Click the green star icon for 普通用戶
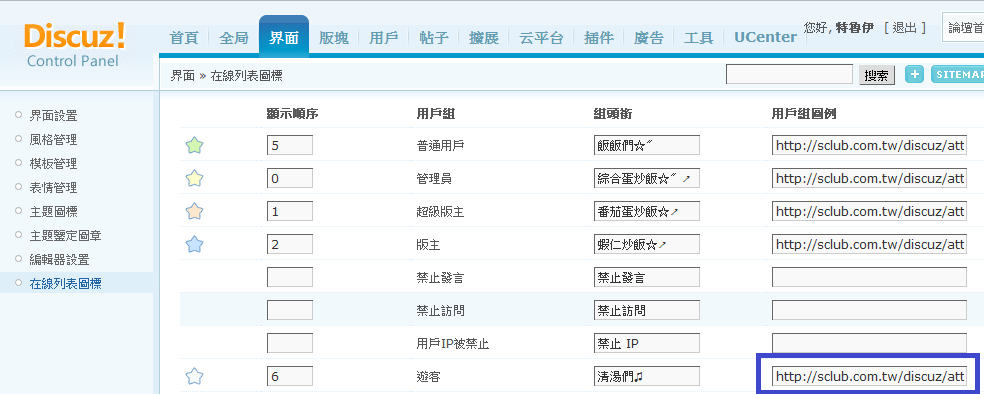 (x=195, y=146)
